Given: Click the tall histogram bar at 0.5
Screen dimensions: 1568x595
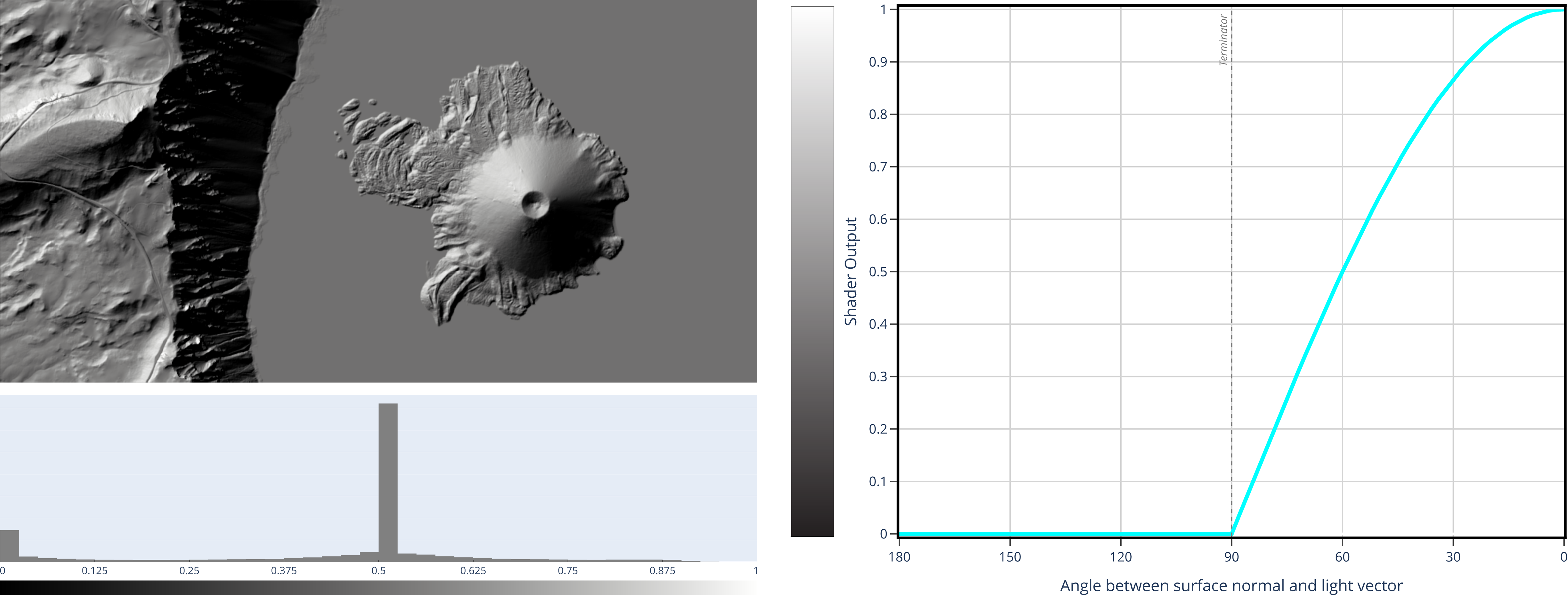Looking at the screenshot, I should click(x=388, y=482).
